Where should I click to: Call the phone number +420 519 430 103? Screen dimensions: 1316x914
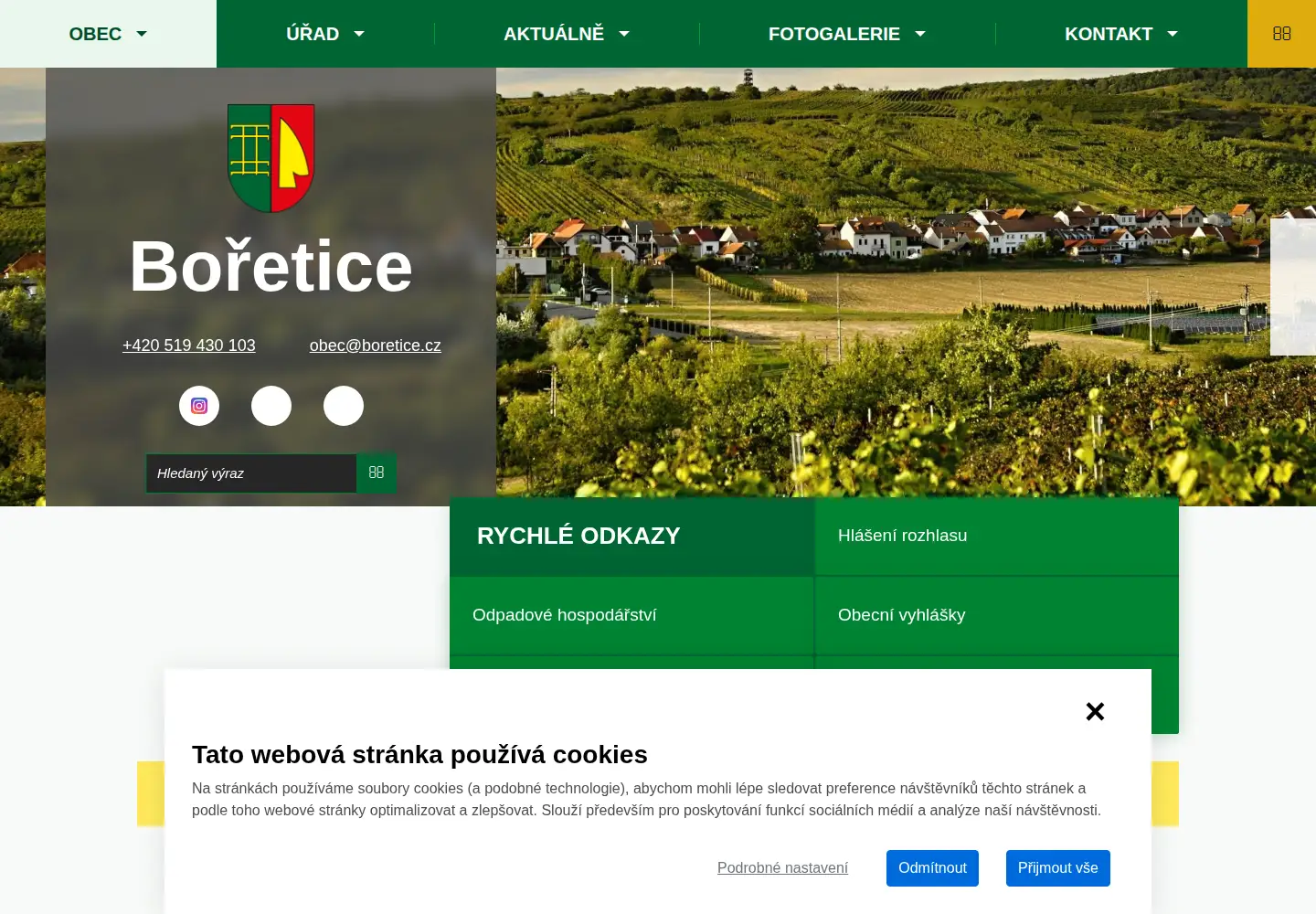click(189, 345)
